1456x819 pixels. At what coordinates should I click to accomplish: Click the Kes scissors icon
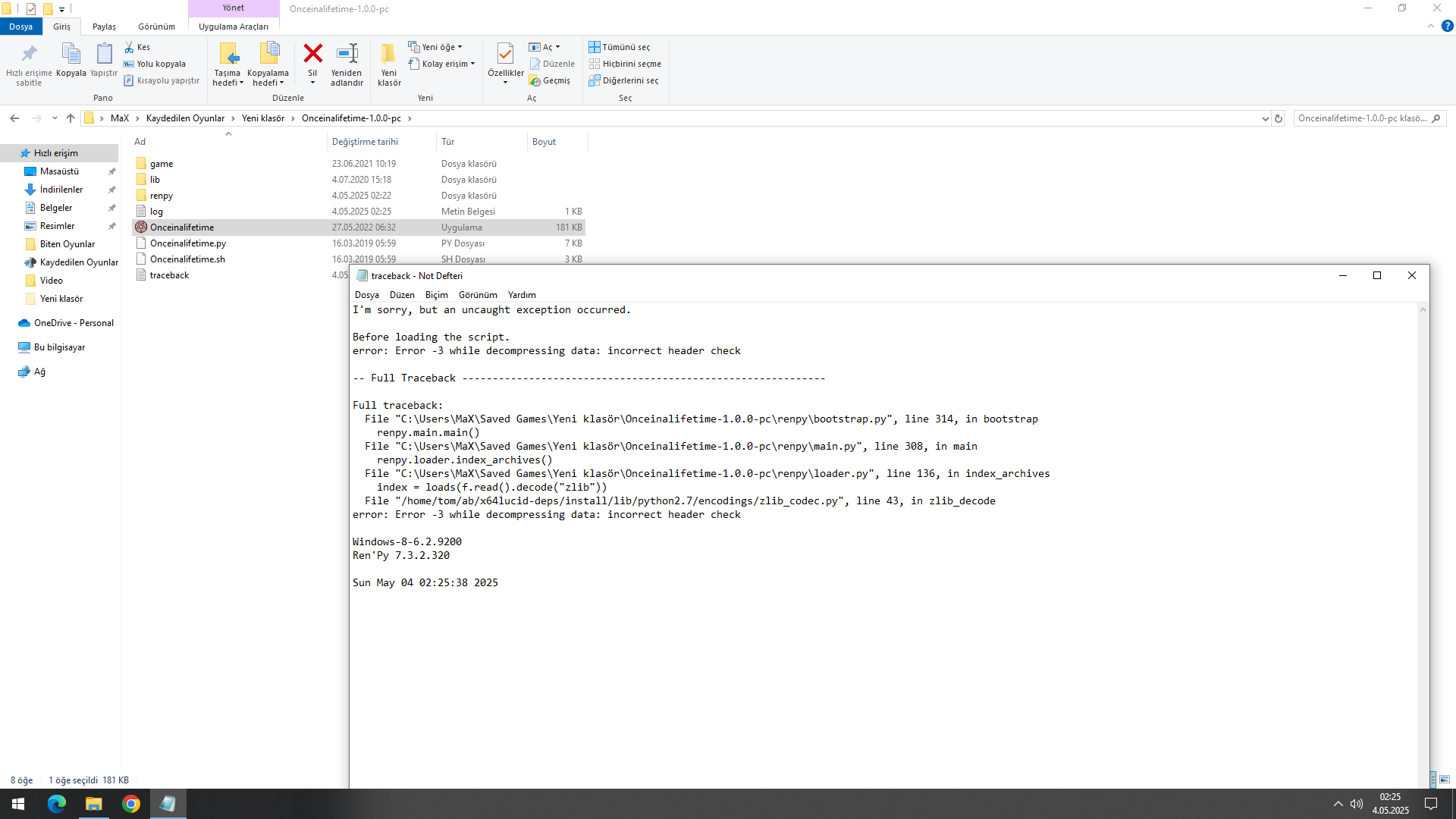point(130,47)
